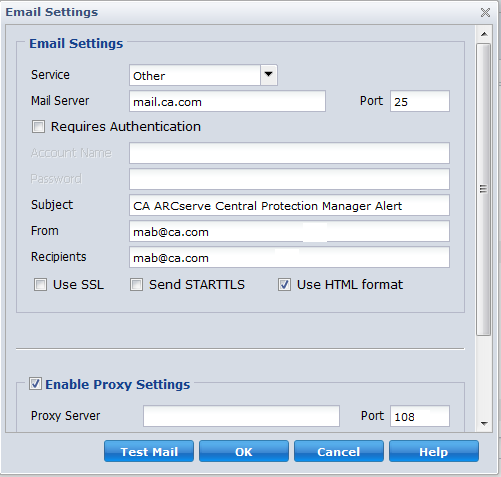
Task: Click the mail server Port field
Action: pyautogui.click(x=420, y=101)
